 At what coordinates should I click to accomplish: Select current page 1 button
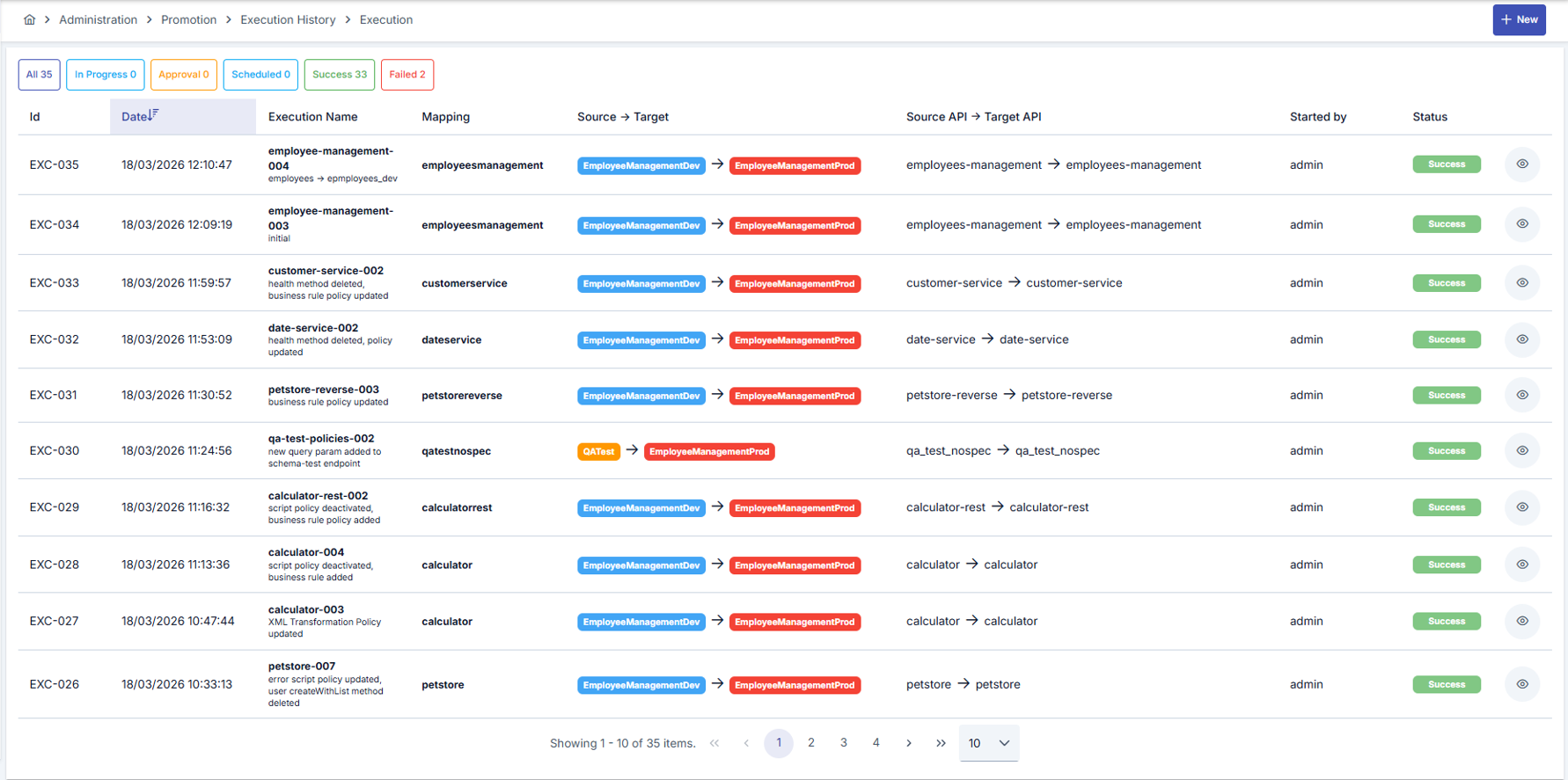pyautogui.click(x=779, y=743)
